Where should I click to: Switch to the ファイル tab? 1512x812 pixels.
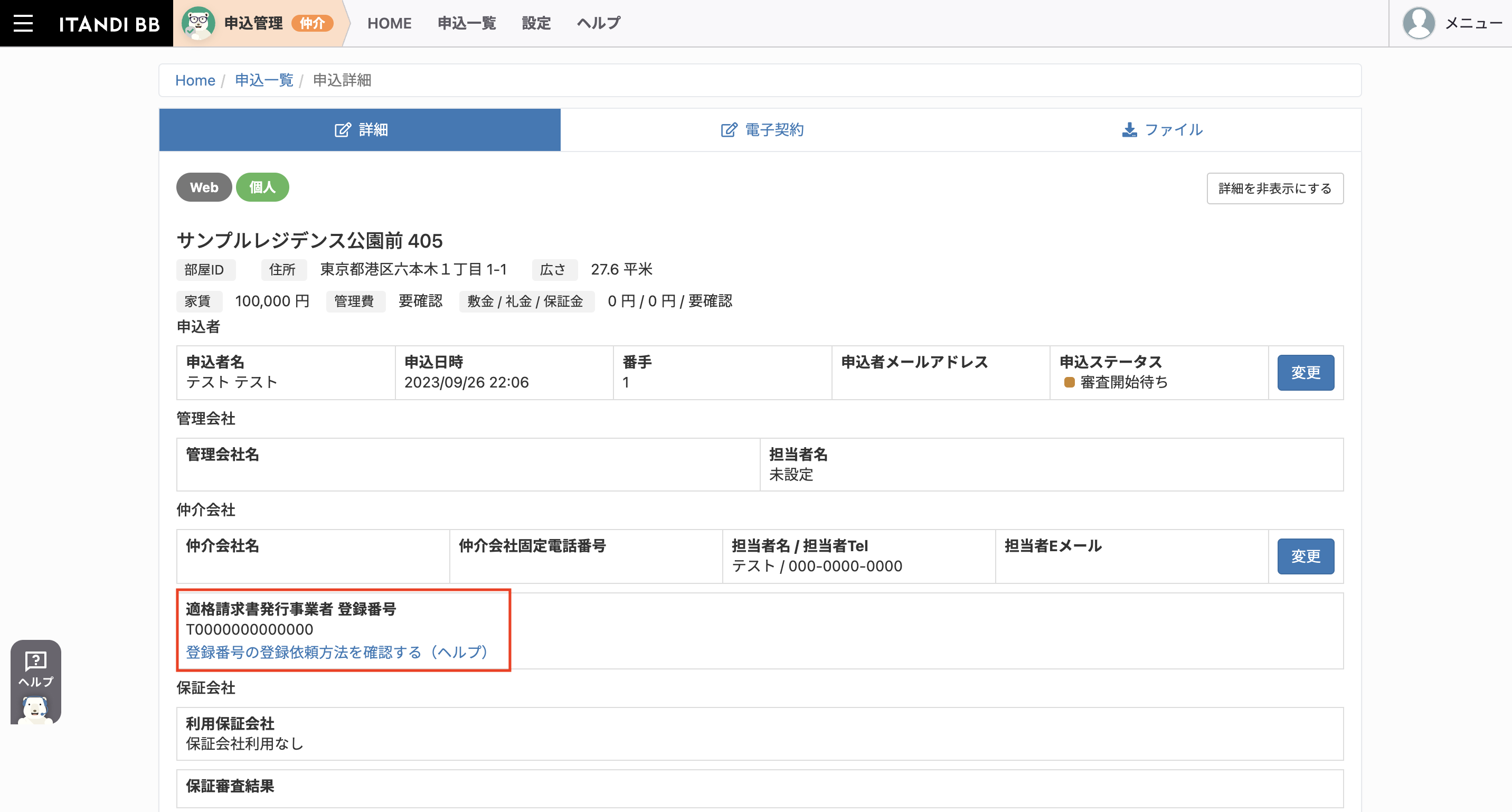[x=1161, y=130]
